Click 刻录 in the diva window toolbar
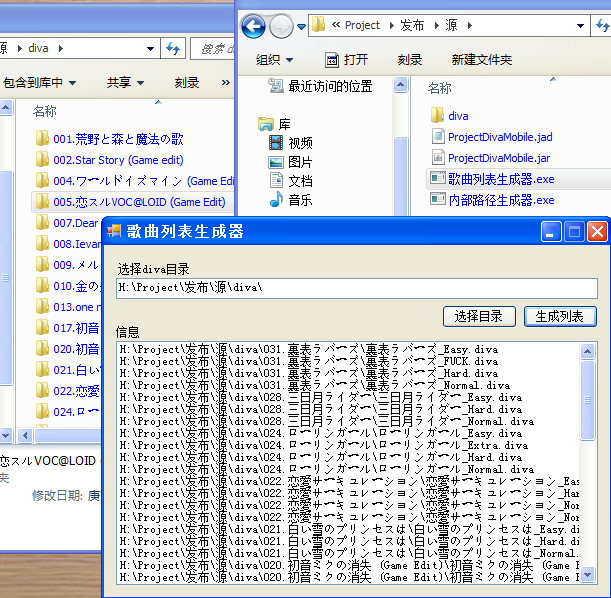 [x=187, y=83]
